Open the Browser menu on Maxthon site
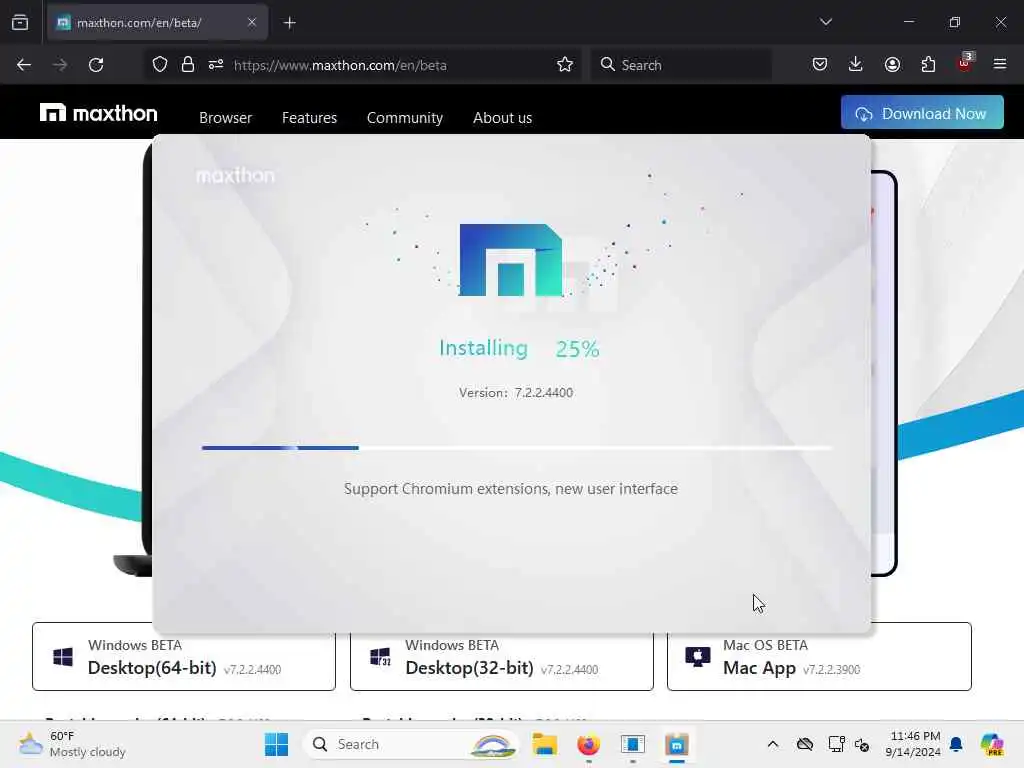The image size is (1024, 768). [x=225, y=118]
